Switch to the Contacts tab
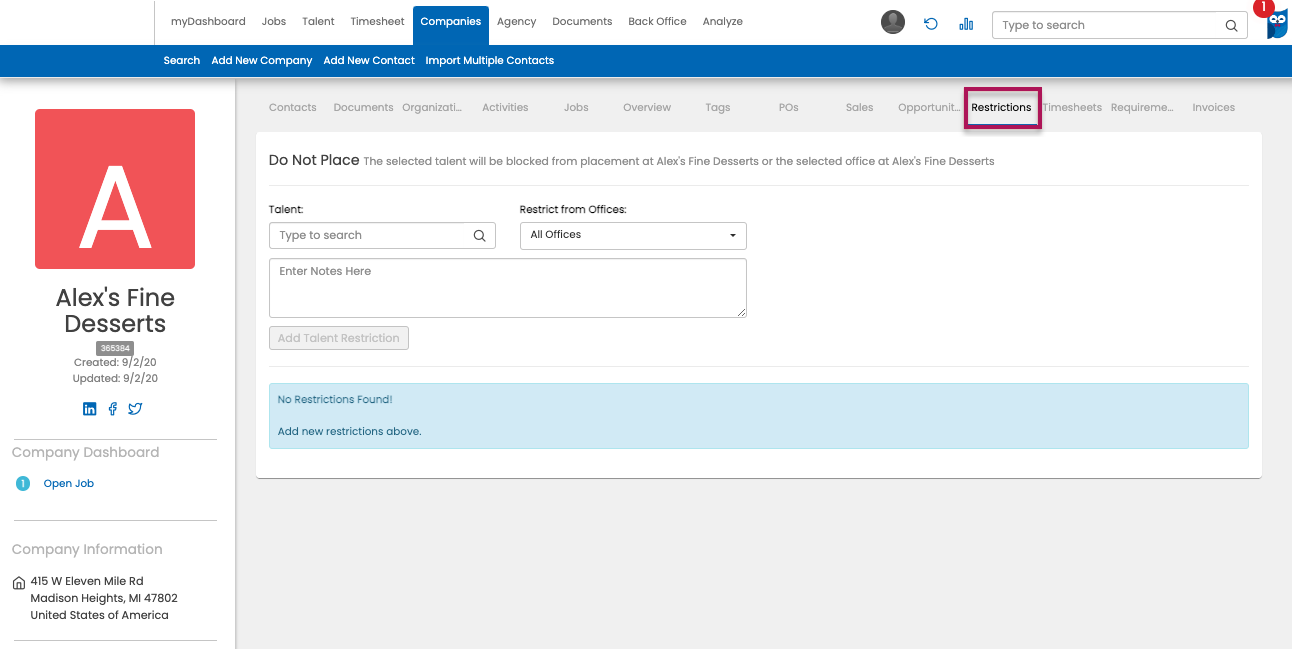This screenshot has width=1292, height=649. pyautogui.click(x=293, y=108)
